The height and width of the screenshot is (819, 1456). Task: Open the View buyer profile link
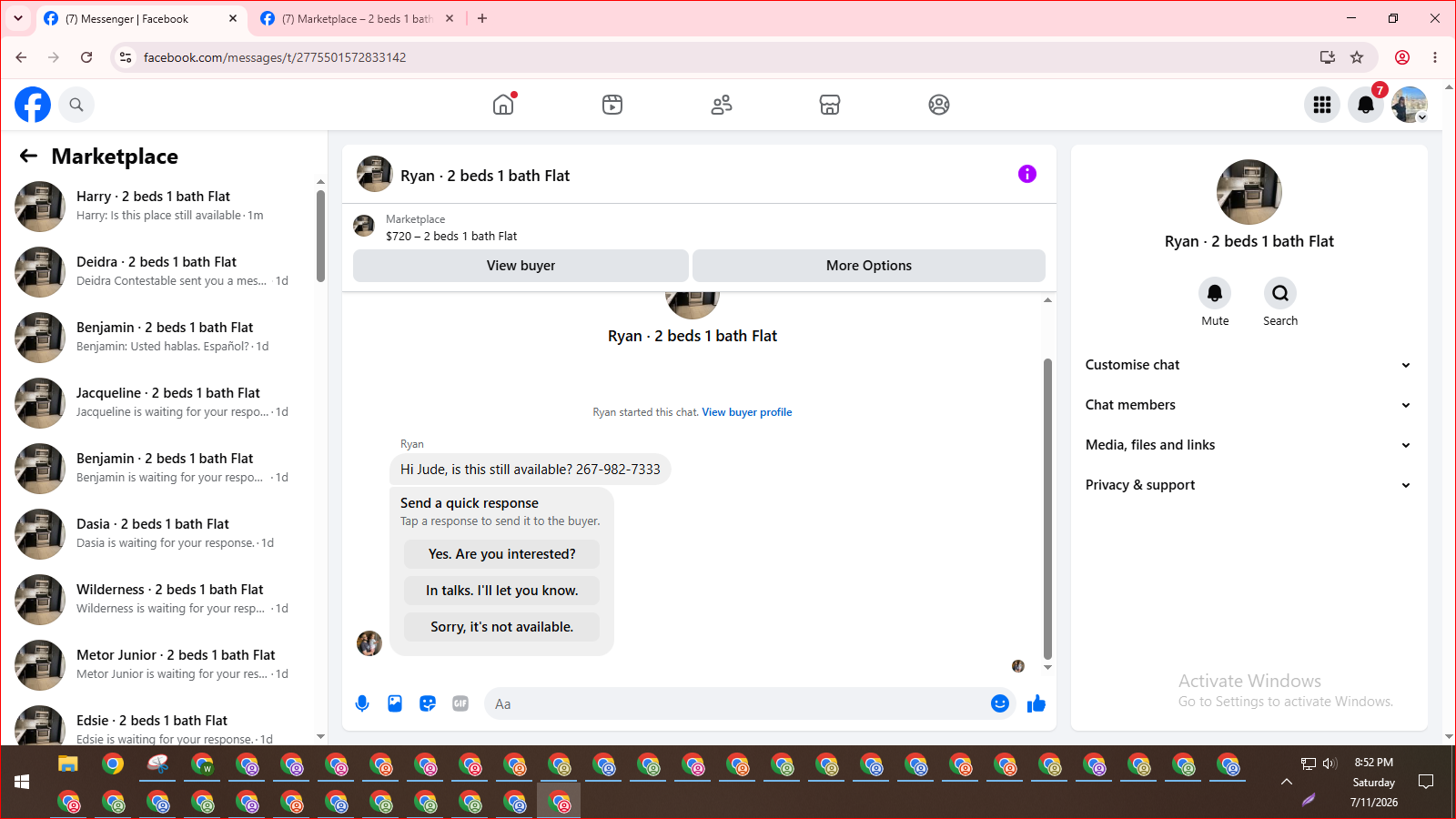pyautogui.click(x=747, y=412)
